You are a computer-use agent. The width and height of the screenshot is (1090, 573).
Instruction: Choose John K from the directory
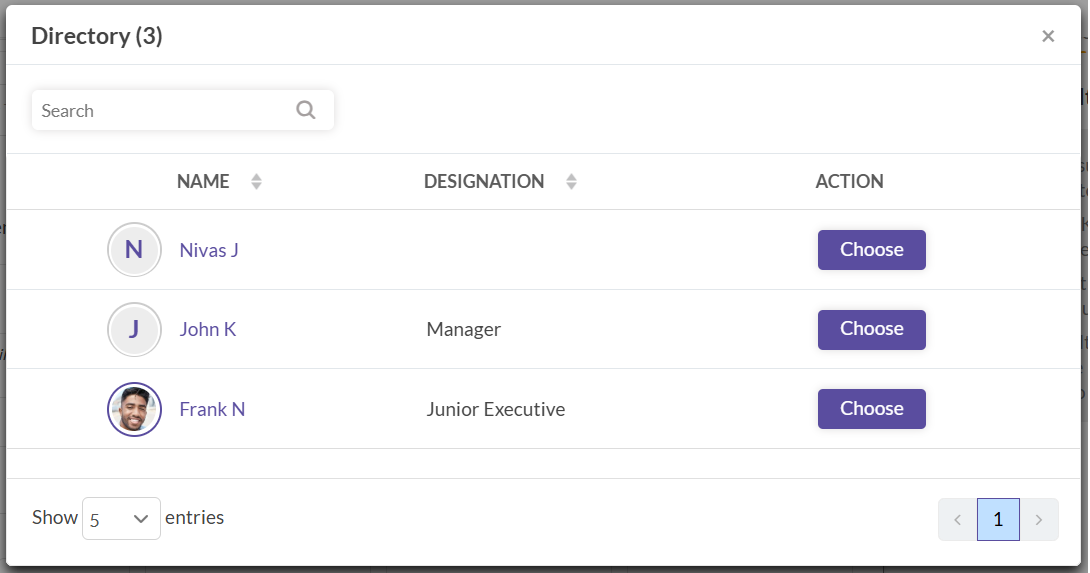click(871, 329)
